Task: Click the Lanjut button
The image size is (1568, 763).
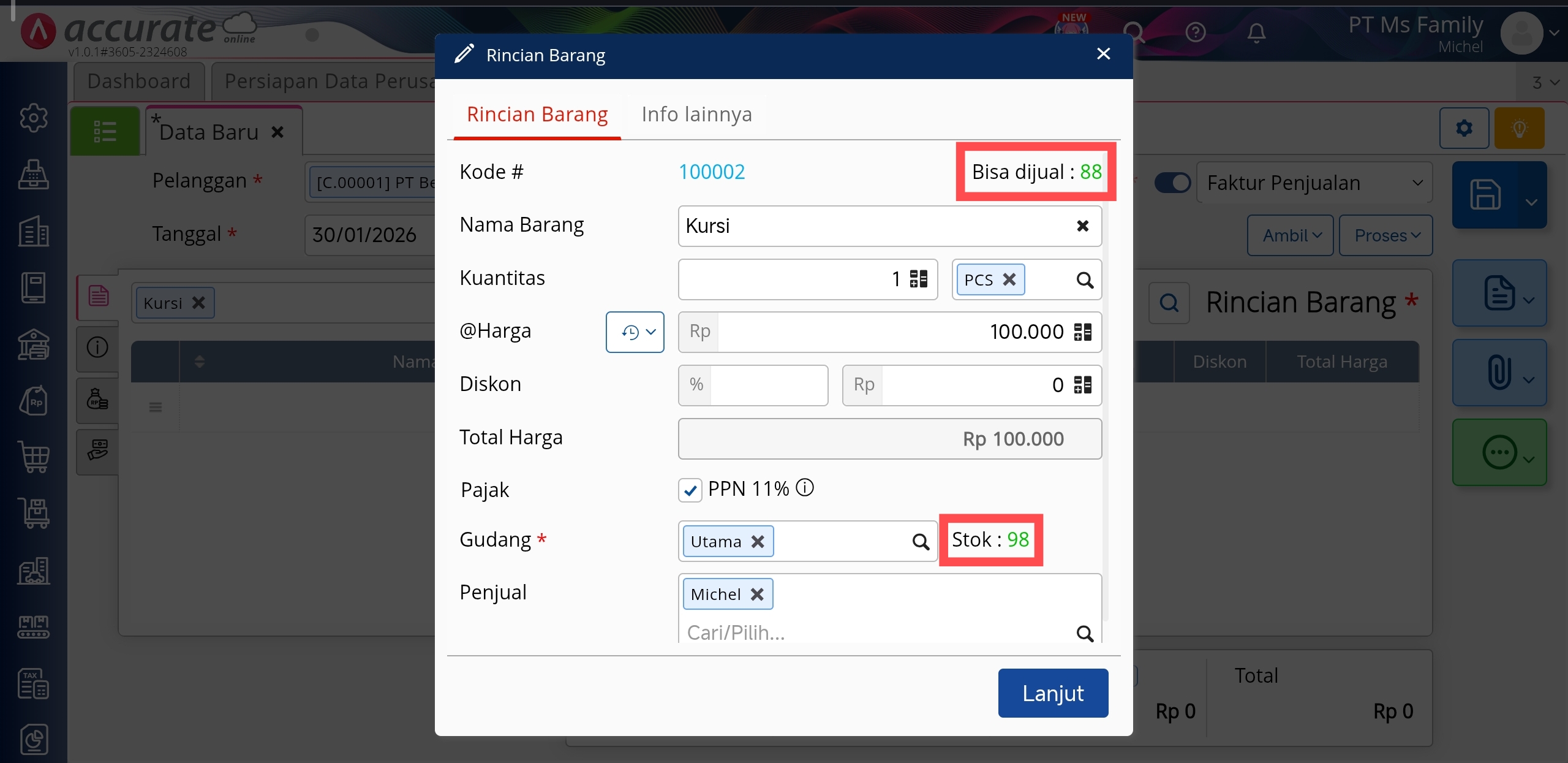Action: (x=1053, y=693)
